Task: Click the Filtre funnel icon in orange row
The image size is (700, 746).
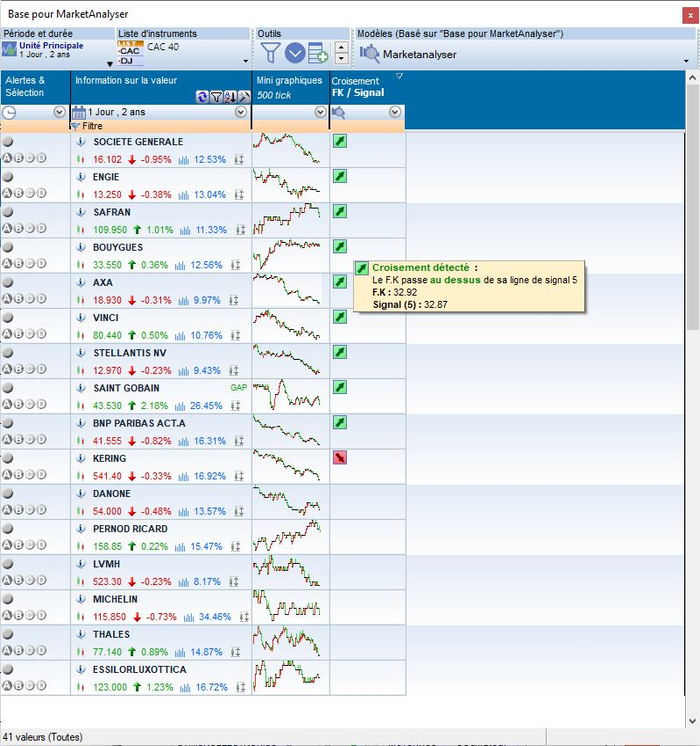Action: point(75,126)
